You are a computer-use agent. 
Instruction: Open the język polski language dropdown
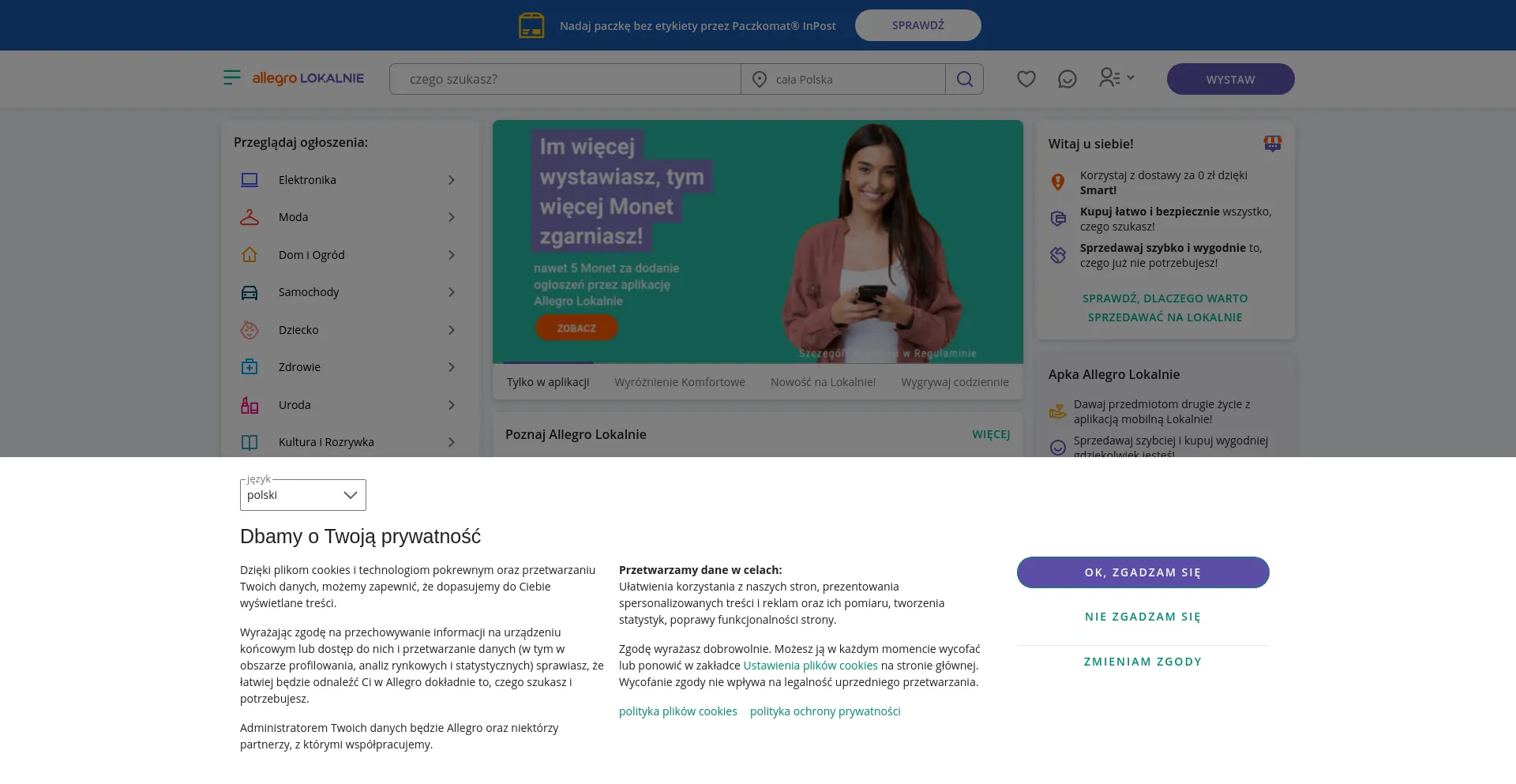click(303, 495)
